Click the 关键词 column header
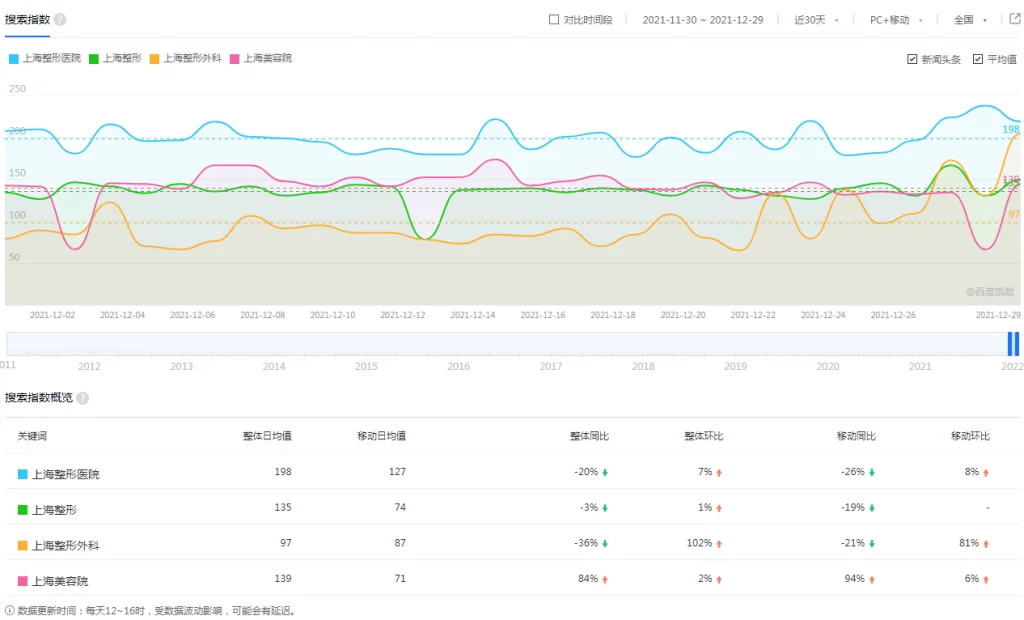Screen dimensions: 1024x620 (x=32, y=436)
